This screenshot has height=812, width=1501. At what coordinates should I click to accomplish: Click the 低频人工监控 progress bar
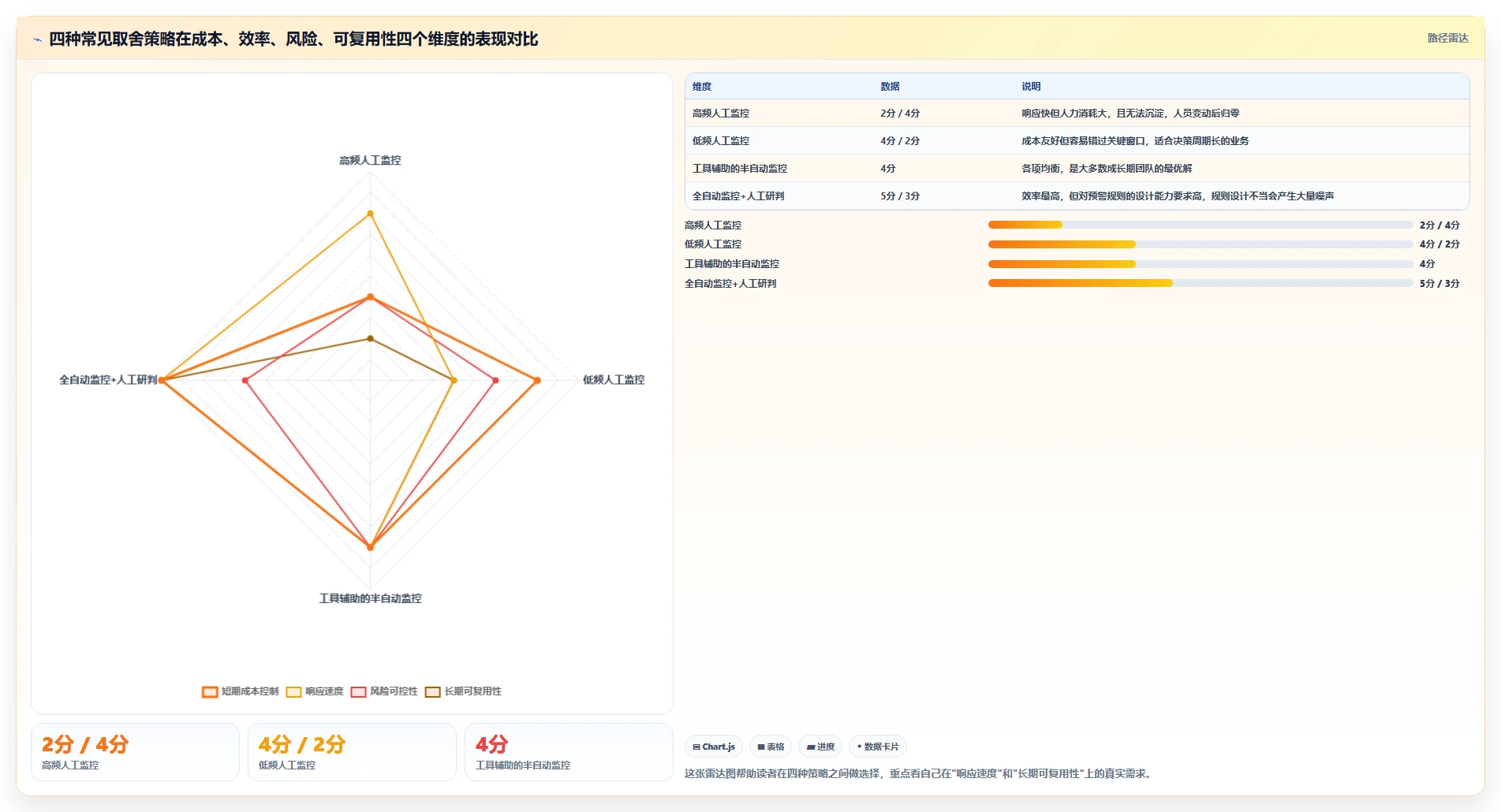pyautogui.click(x=1200, y=244)
